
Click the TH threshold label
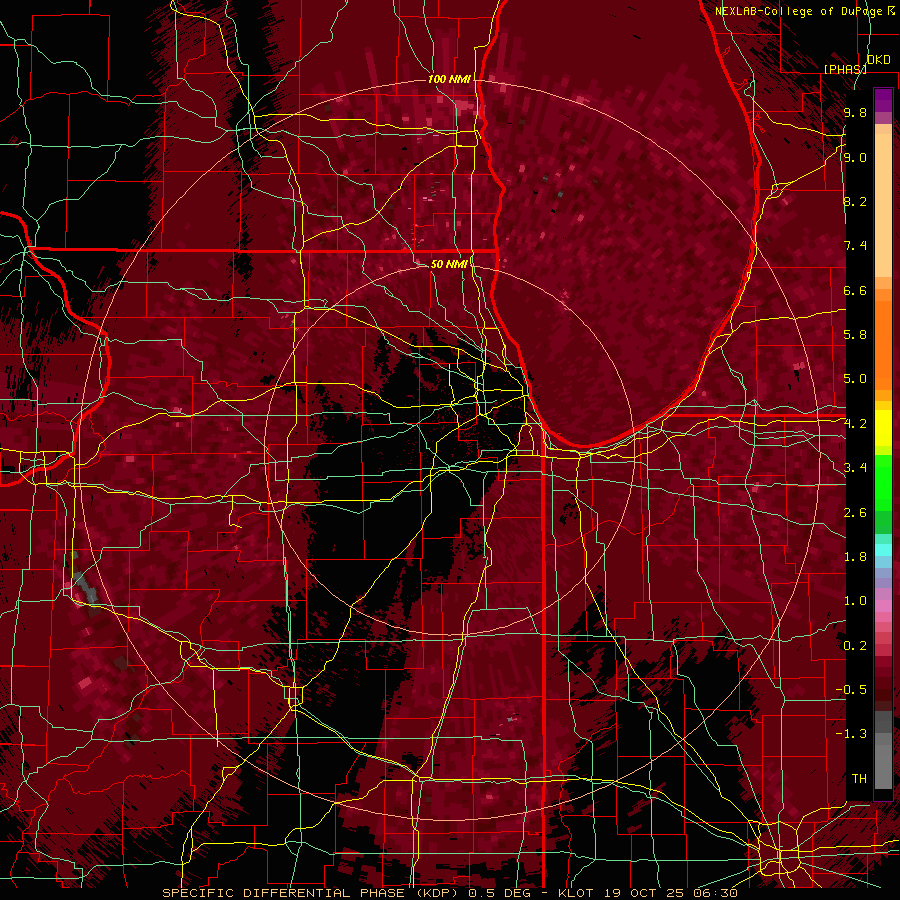(859, 779)
